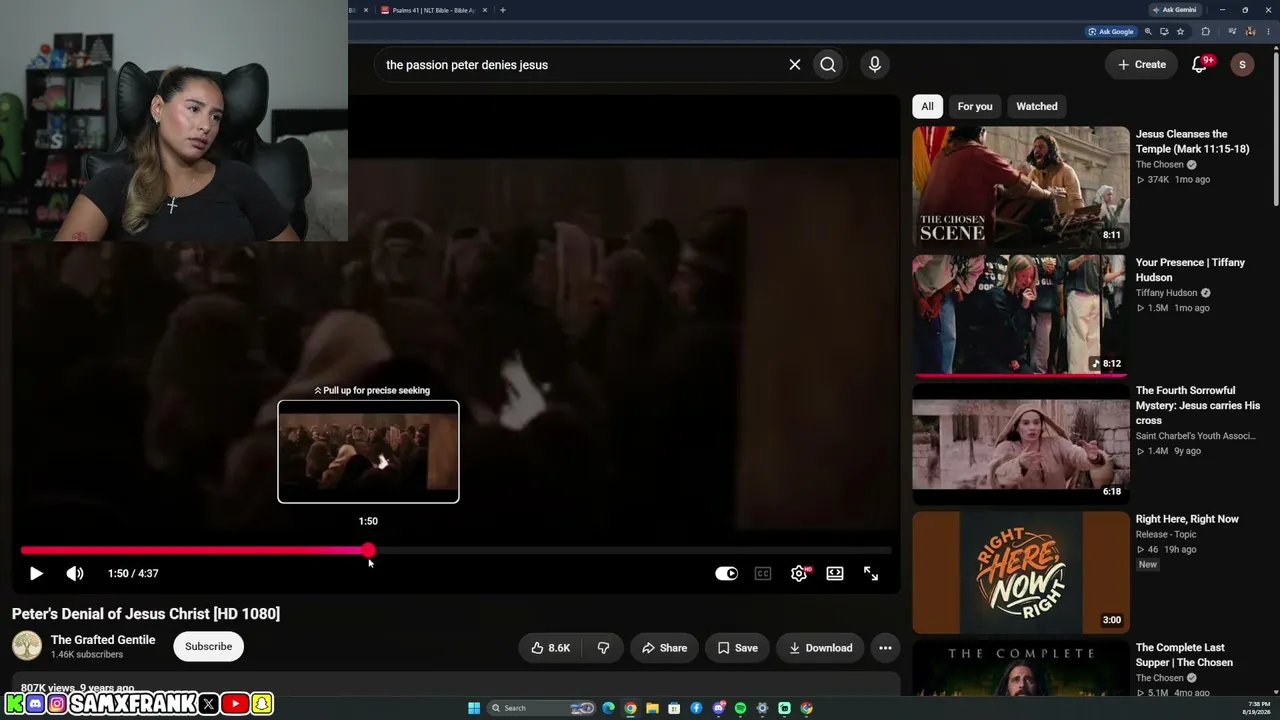Select the Watched filter chip

pyautogui.click(x=1037, y=106)
